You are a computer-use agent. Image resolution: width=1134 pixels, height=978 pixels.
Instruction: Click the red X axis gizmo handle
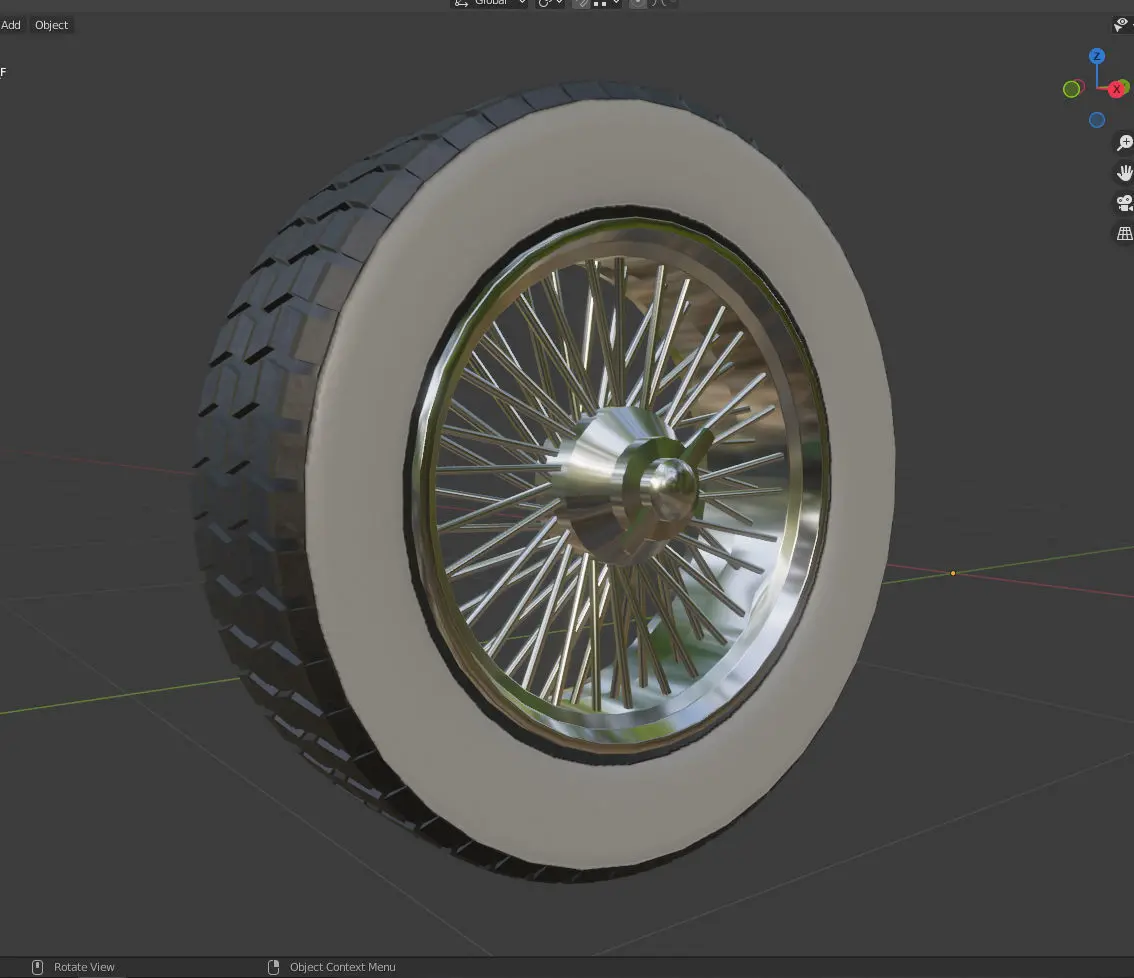click(x=1116, y=89)
